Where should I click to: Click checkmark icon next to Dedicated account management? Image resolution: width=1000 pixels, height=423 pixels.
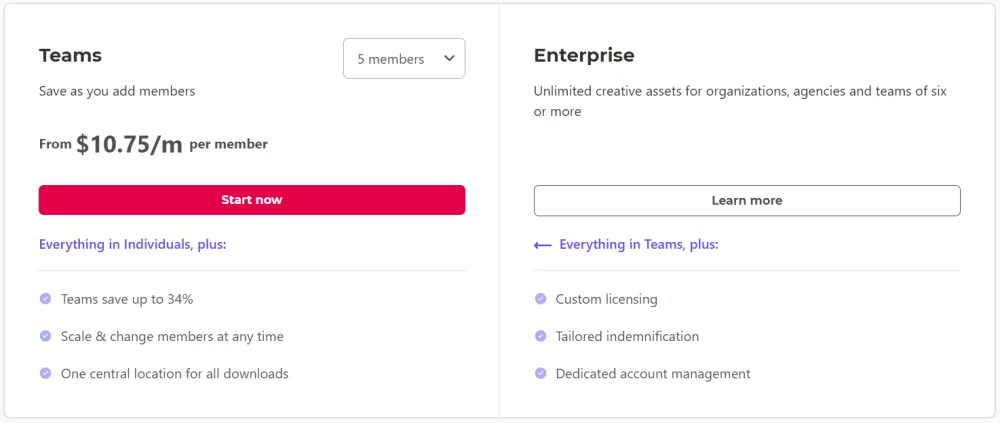click(x=540, y=373)
